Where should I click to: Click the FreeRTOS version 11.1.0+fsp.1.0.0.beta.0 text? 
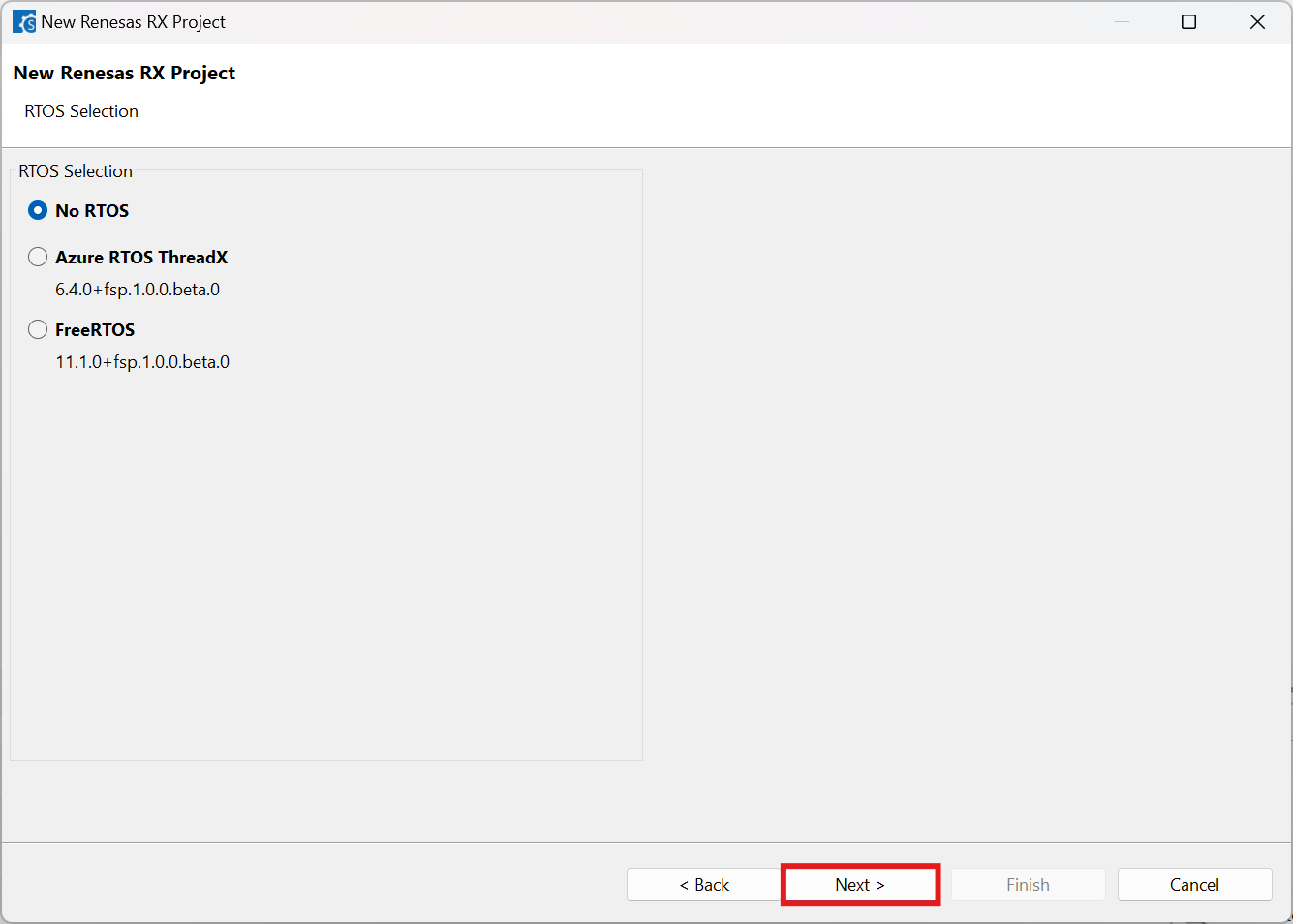click(x=142, y=362)
